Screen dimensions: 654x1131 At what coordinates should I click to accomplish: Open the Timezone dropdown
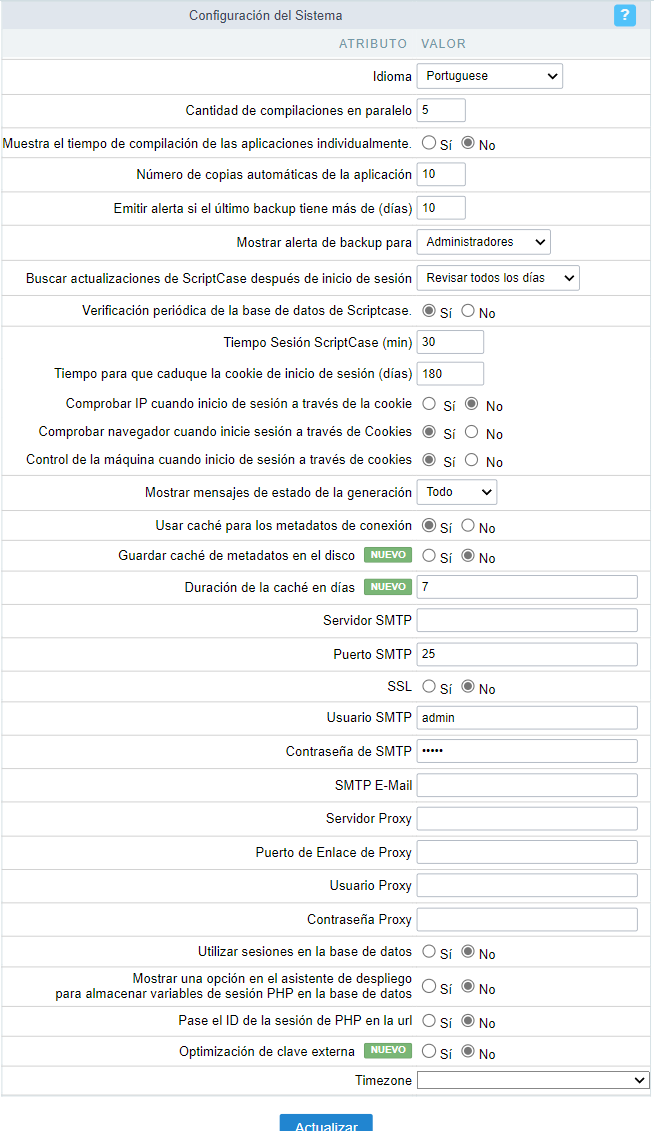(x=533, y=1080)
